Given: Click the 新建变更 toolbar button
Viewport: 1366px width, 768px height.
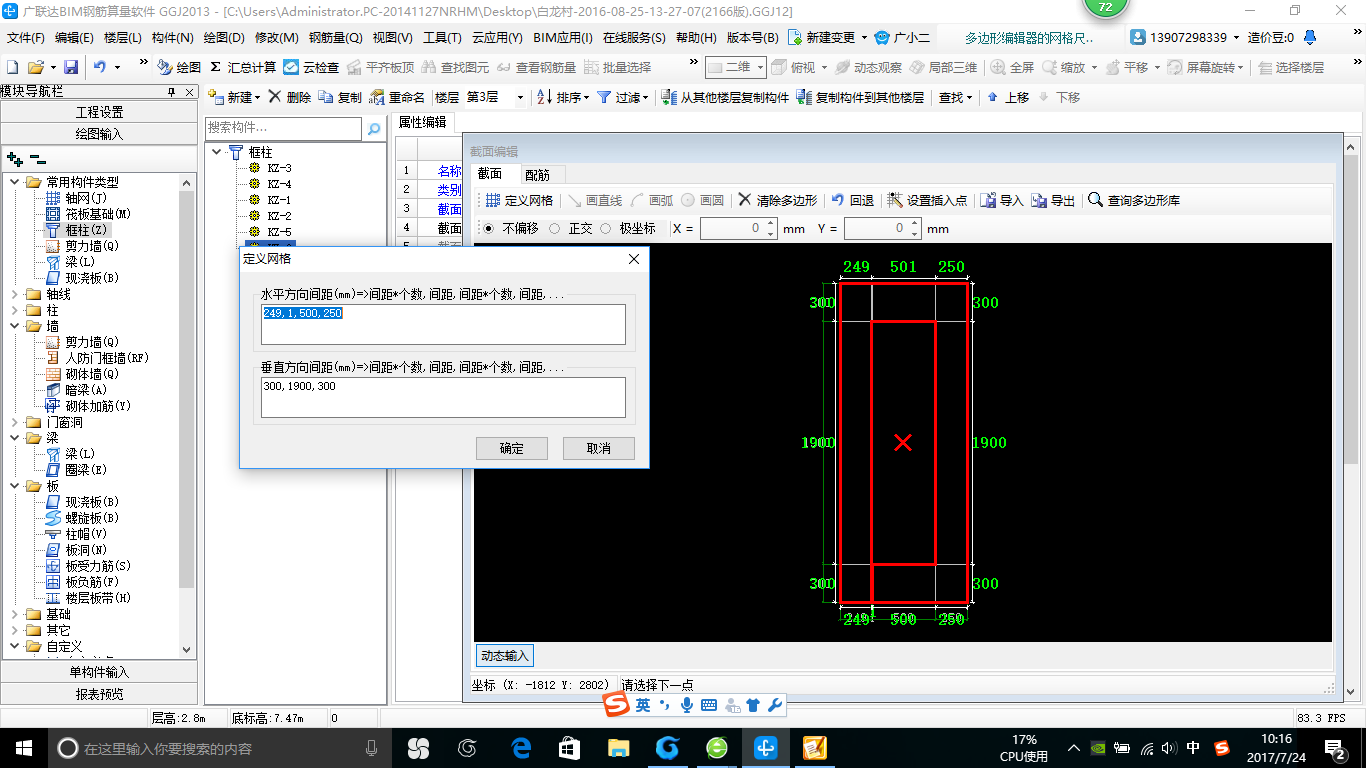Looking at the screenshot, I should click(x=826, y=38).
